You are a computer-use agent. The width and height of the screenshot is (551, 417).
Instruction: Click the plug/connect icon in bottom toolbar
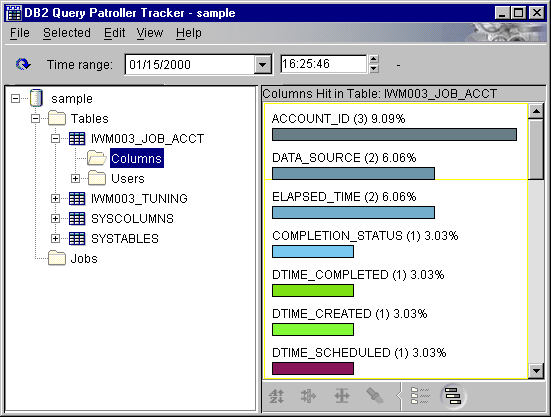tap(375, 396)
